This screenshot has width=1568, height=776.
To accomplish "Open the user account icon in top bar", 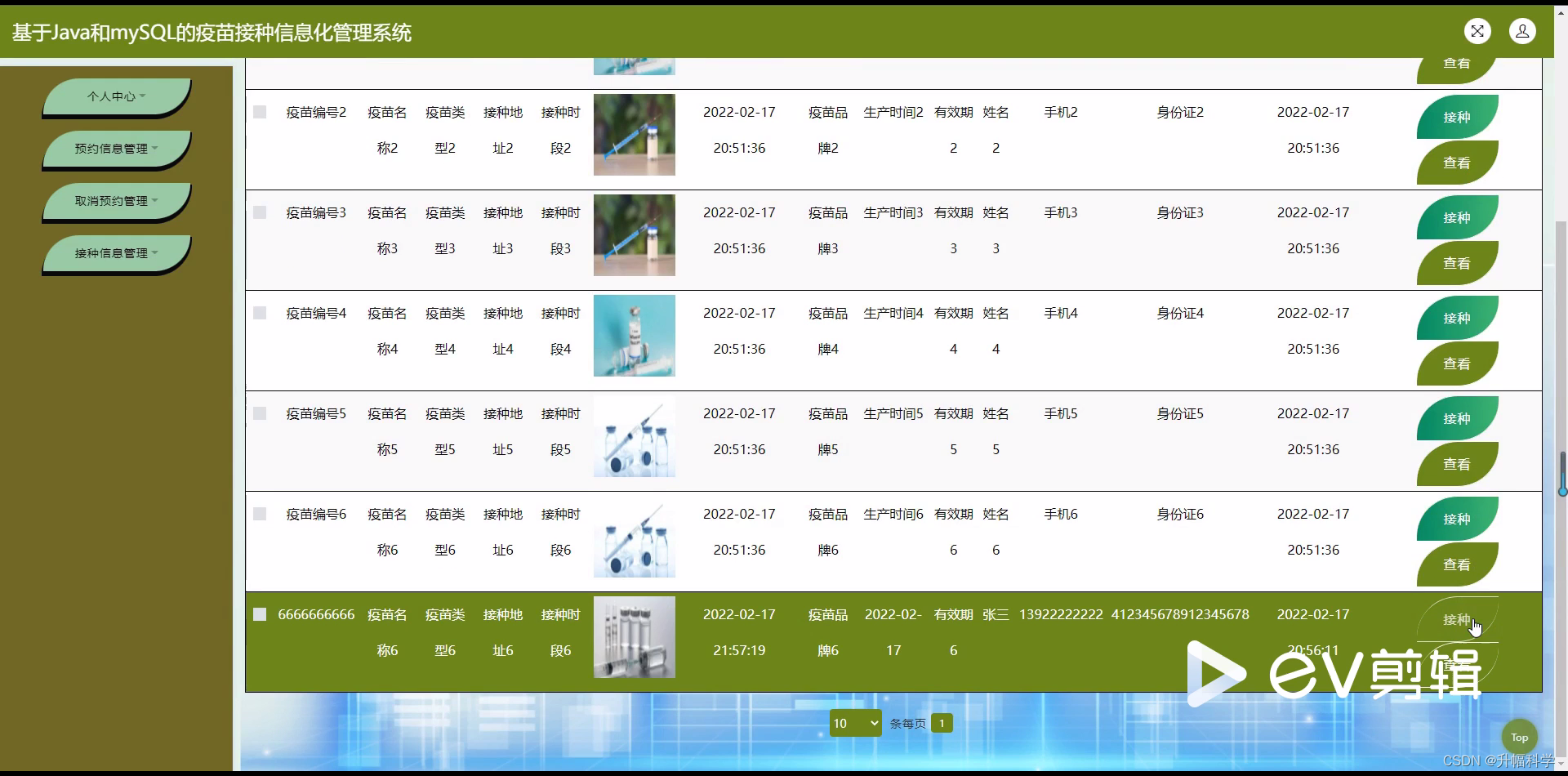I will 1522,31.
